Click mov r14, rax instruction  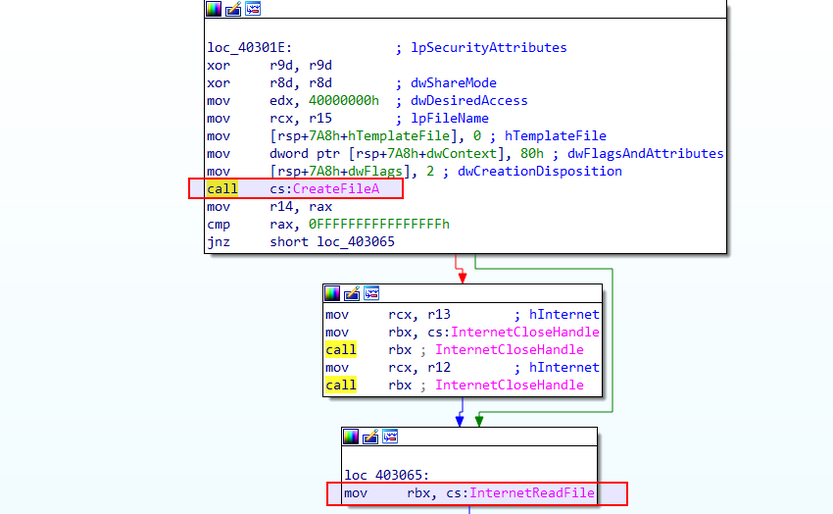pos(270,207)
